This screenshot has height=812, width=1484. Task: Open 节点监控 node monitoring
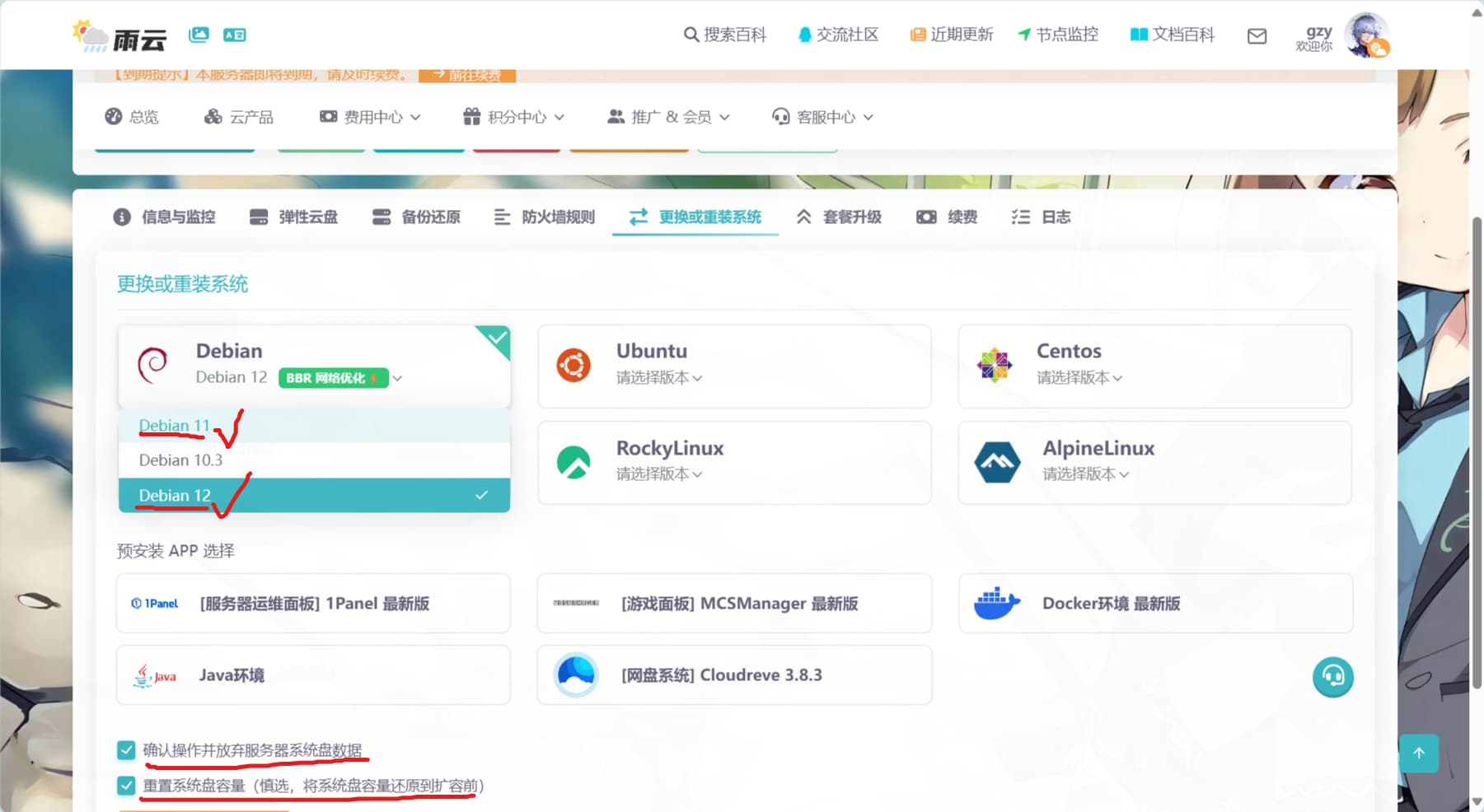pos(1058,35)
